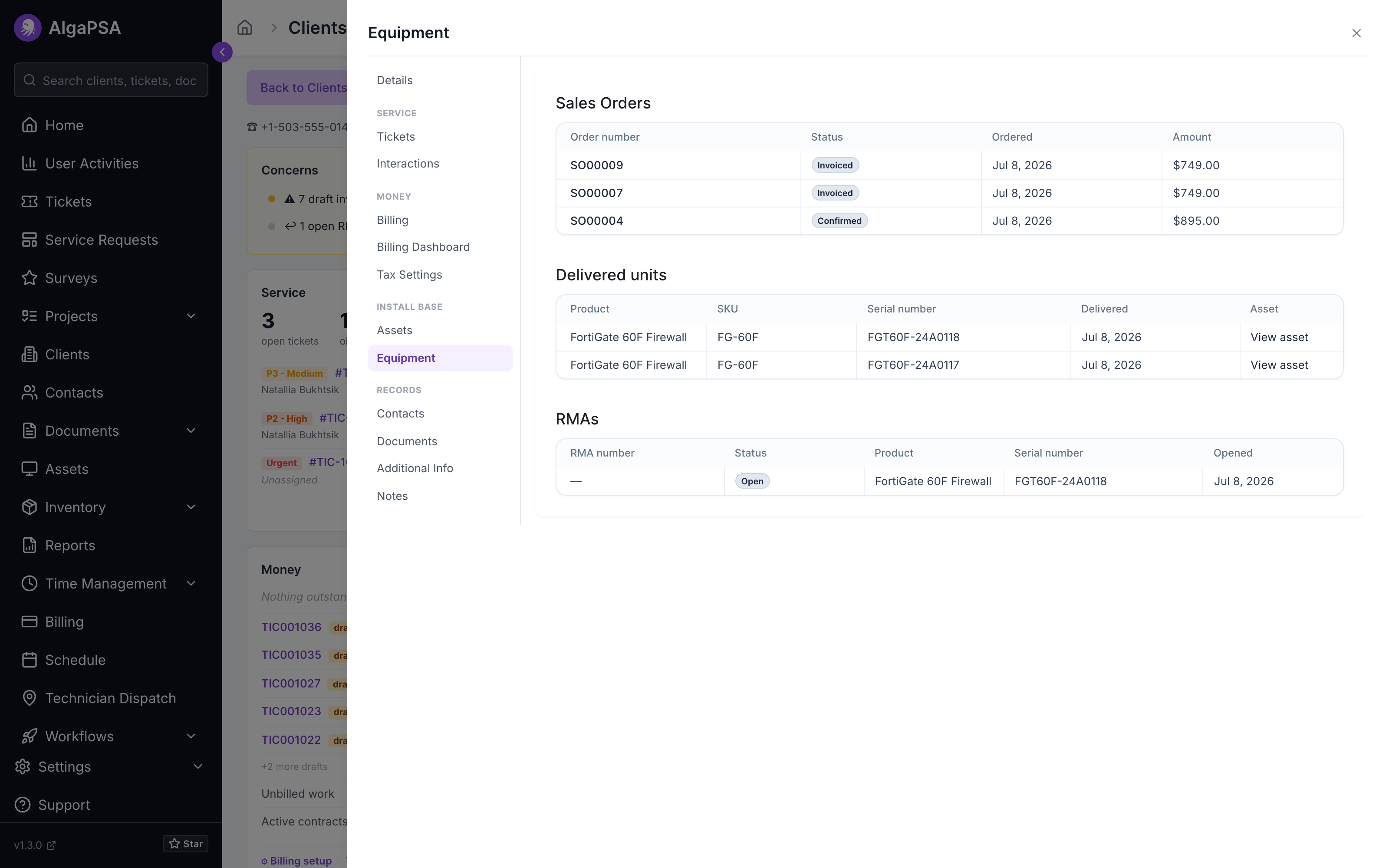Open the Service Requests sidebar icon
Image resolution: width=1389 pixels, height=868 pixels.
(x=29, y=240)
